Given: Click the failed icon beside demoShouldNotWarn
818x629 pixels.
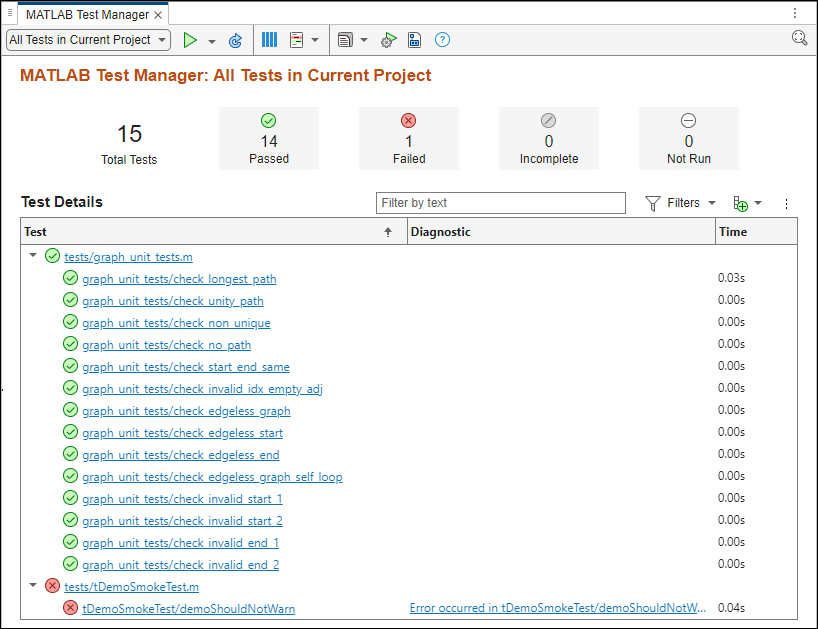Looking at the screenshot, I should (x=70, y=608).
